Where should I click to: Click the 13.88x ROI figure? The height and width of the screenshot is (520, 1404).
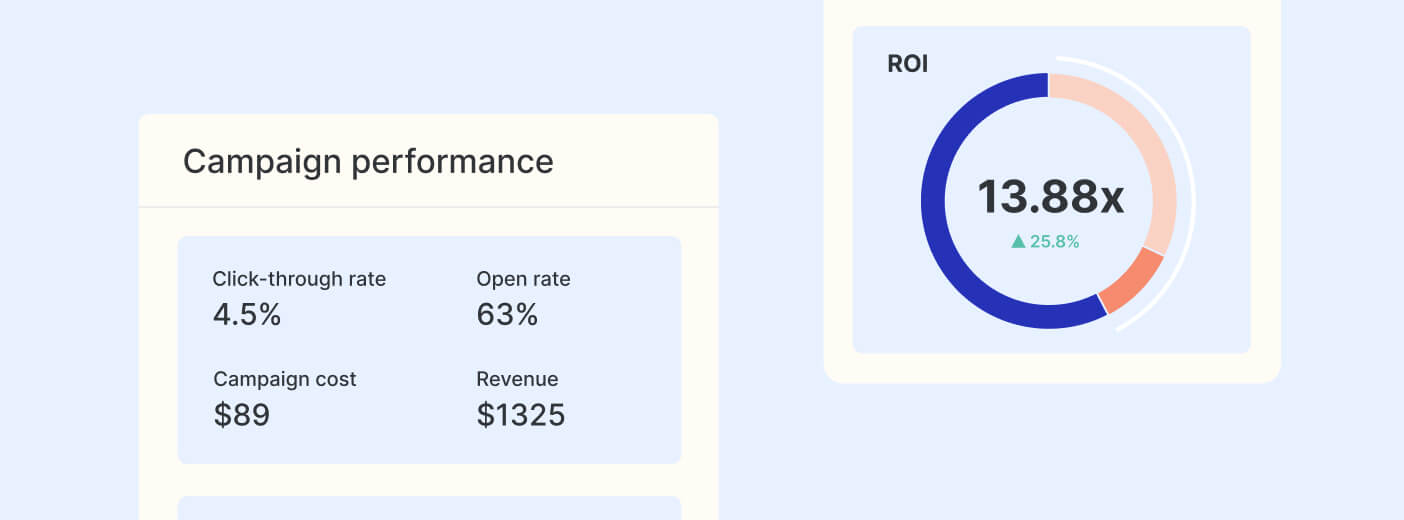(x=1050, y=196)
